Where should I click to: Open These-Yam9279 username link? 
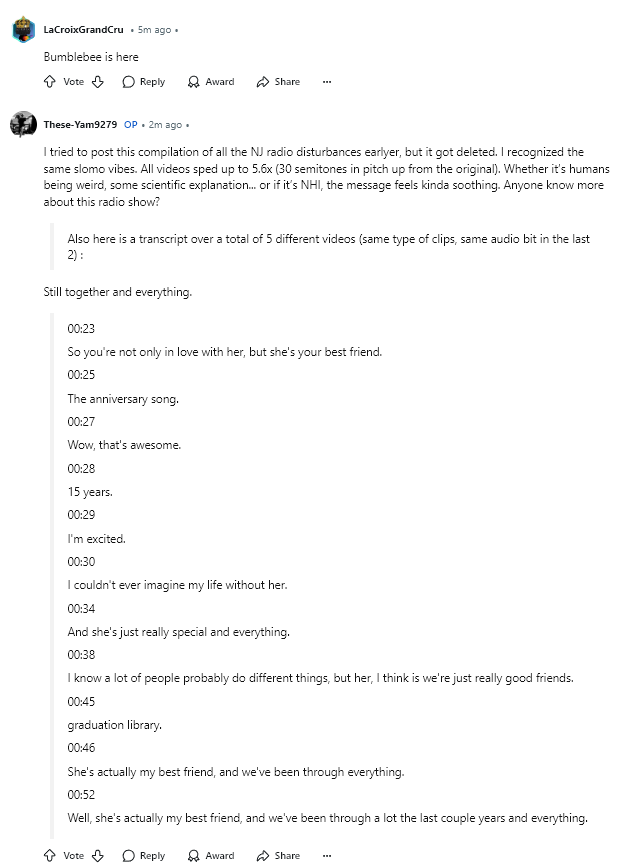[80, 125]
